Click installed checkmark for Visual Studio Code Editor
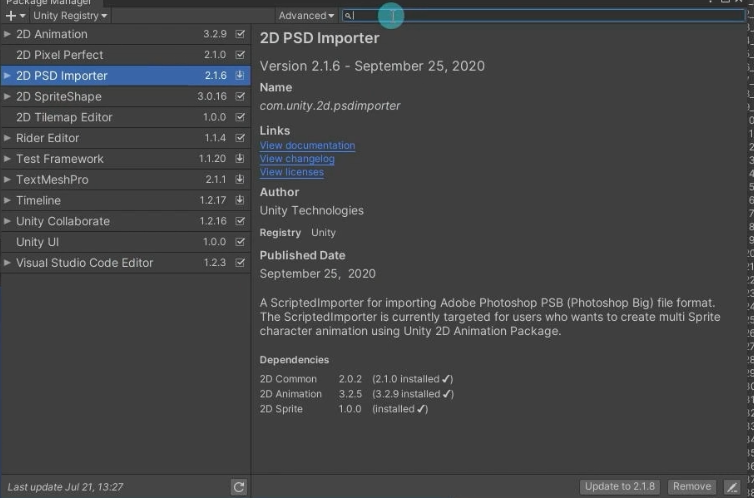This screenshot has width=754, height=498. [240, 262]
